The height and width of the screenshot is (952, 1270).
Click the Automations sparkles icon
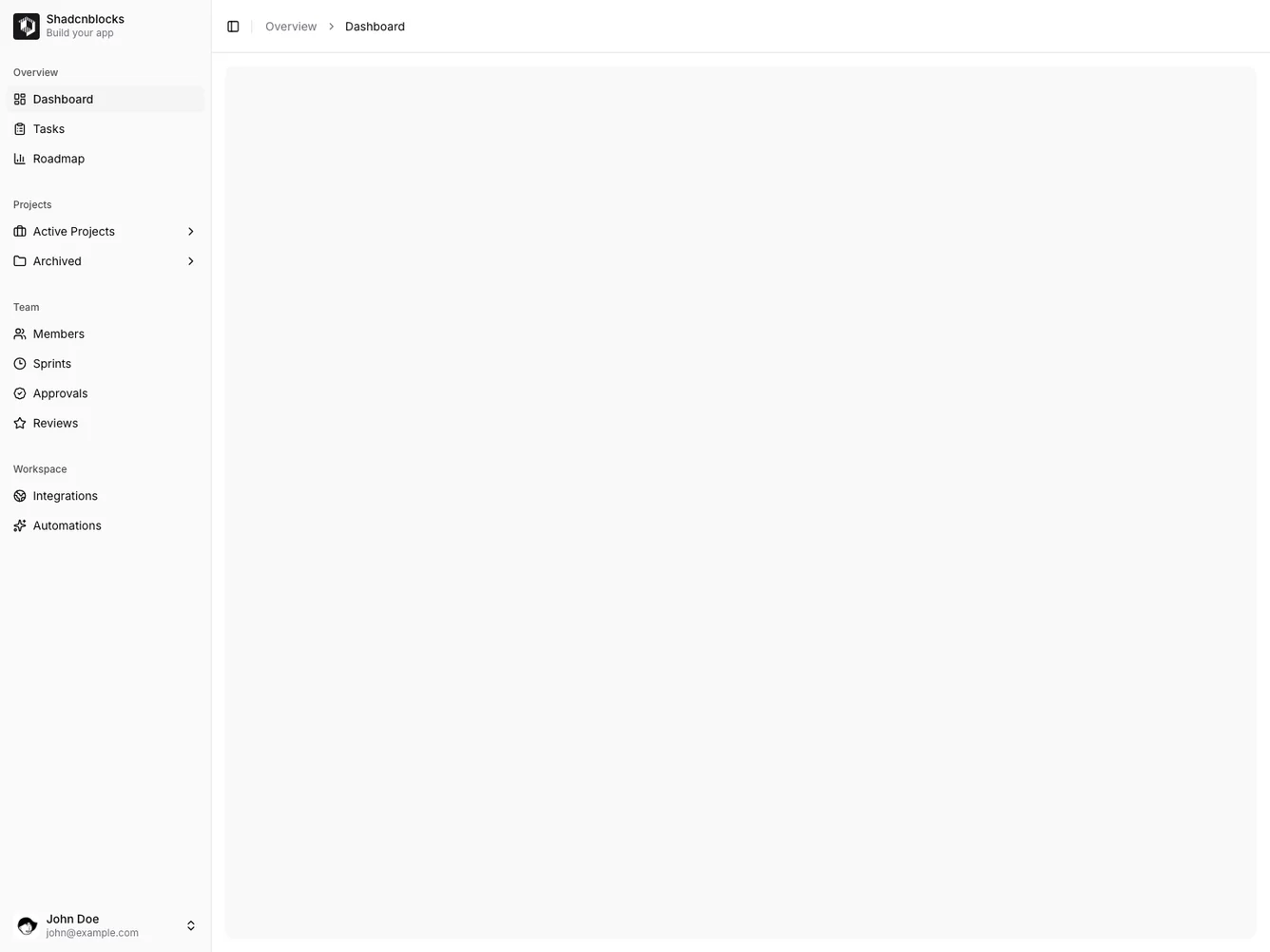[x=20, y=525]
